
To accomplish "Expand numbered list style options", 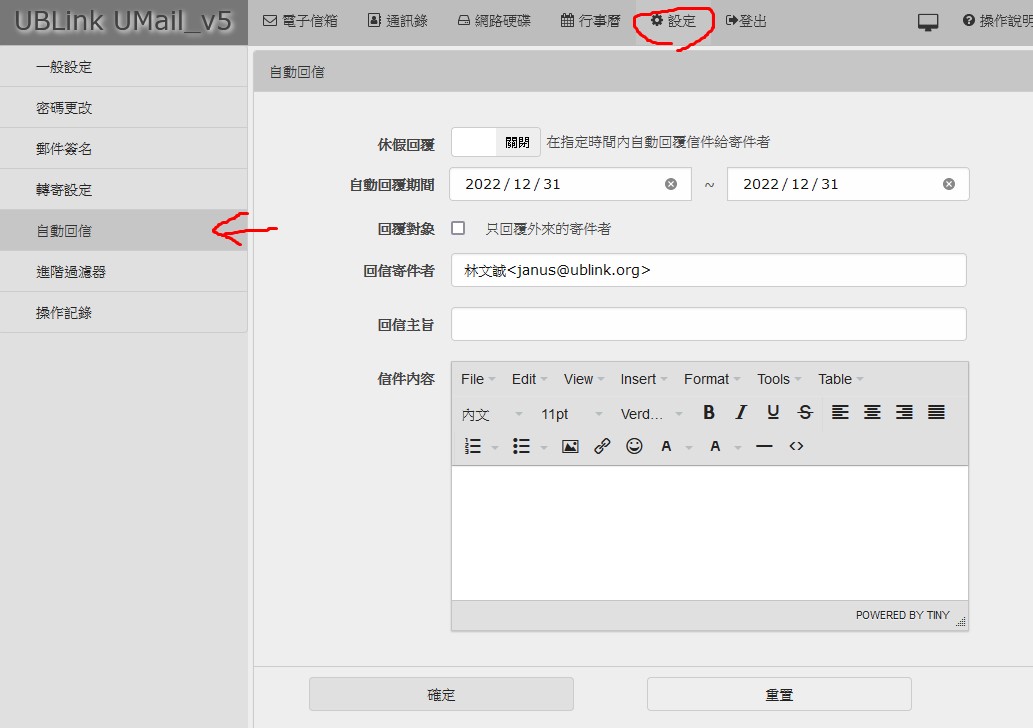I will (x=495, y=447).
